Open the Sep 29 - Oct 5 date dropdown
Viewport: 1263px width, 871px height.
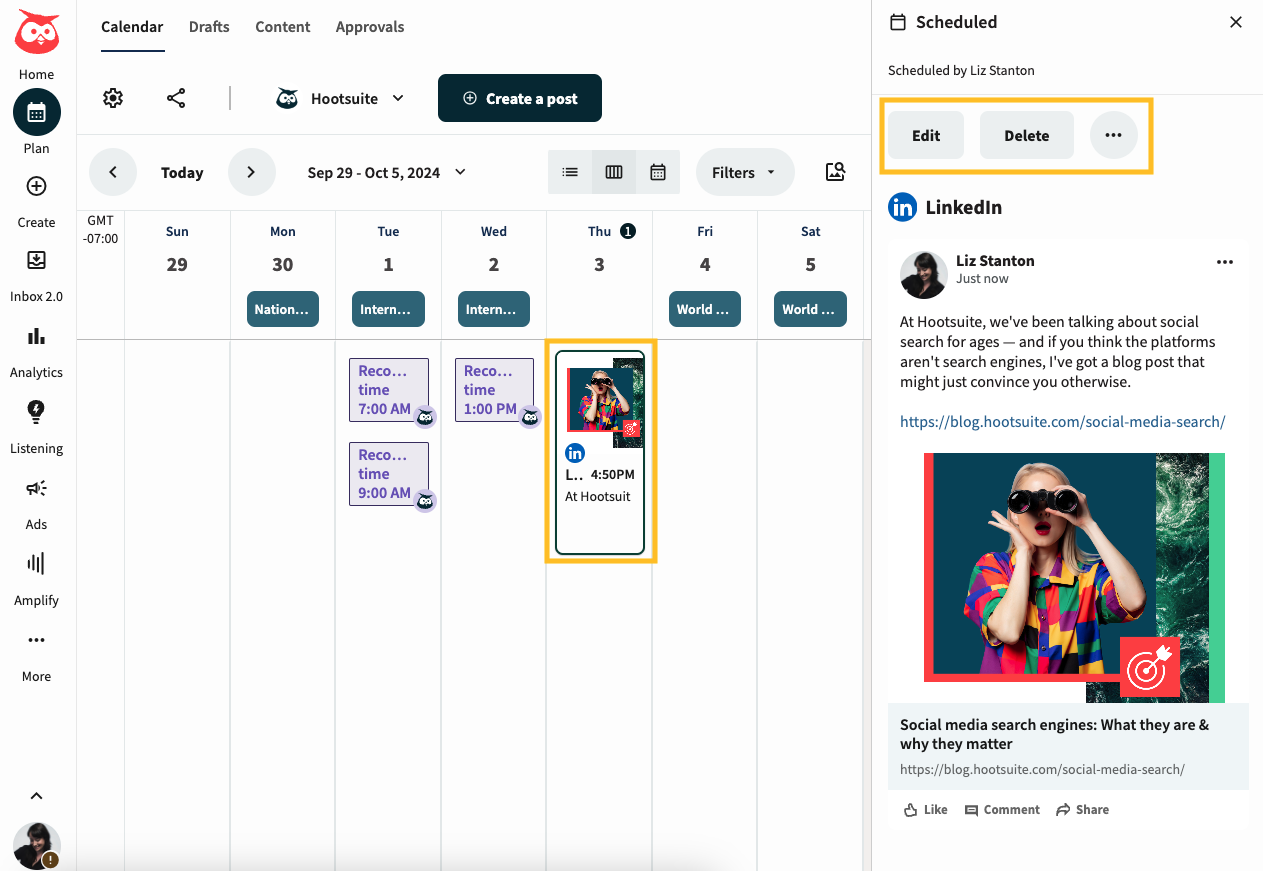click(x=386, y=172)
